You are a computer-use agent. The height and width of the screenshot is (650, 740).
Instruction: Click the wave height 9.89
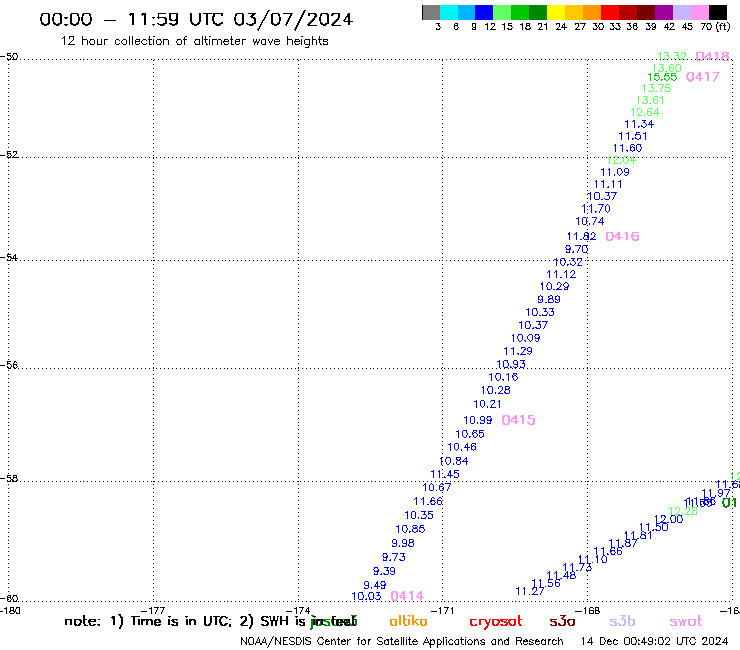(x=549, y=299)
